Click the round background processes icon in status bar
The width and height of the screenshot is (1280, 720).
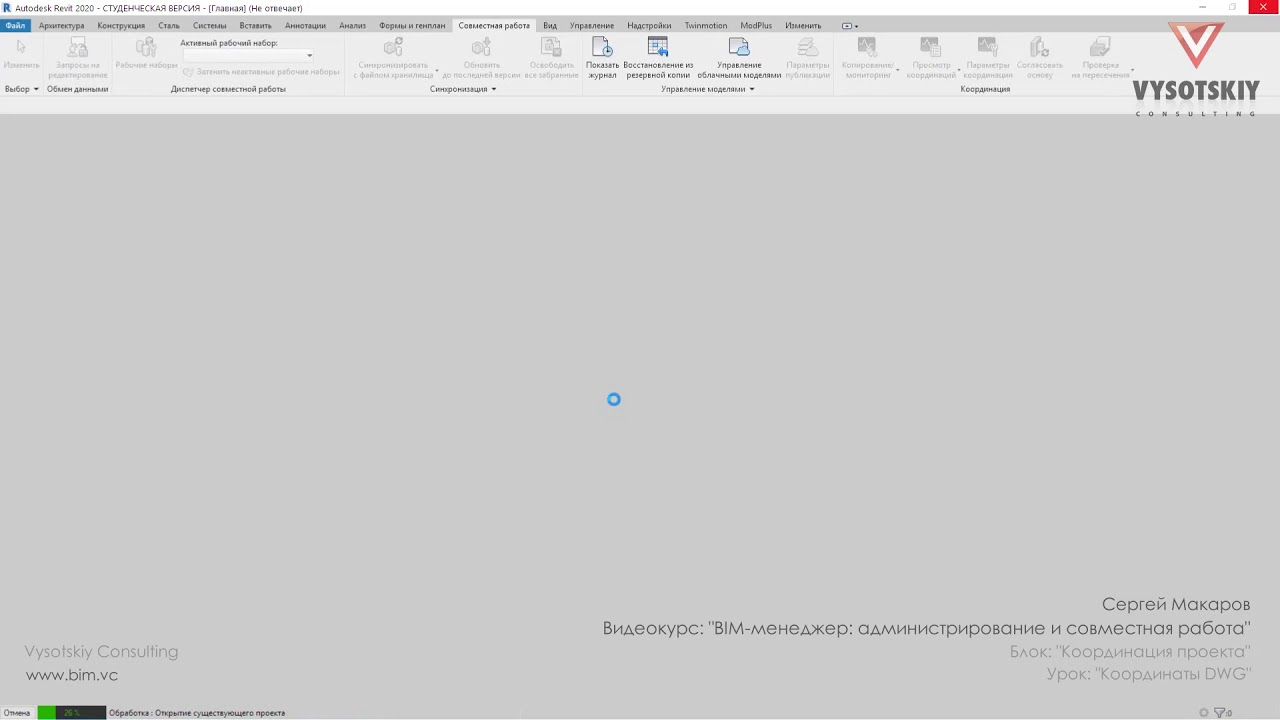coord(1204,713)
